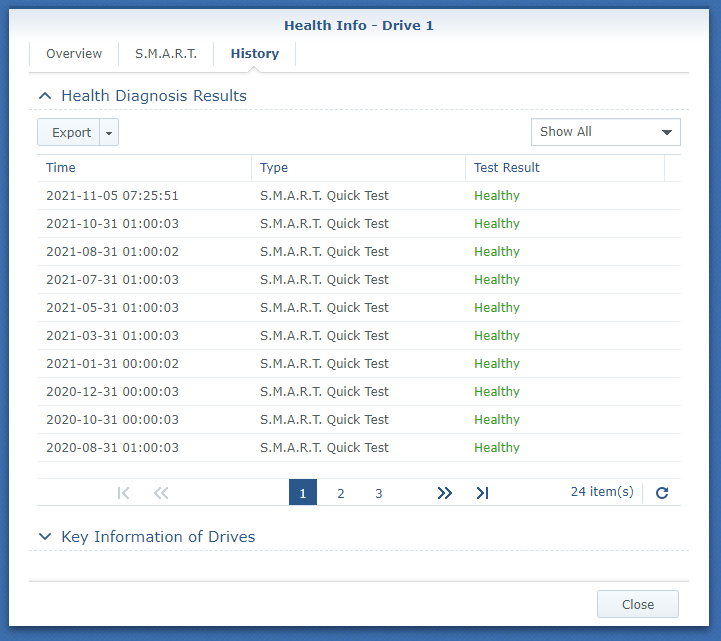Screen dimensions: 721x641
Task: Select the 2021-07-31 01:00:03 entry
Action: tap(359, 280)
